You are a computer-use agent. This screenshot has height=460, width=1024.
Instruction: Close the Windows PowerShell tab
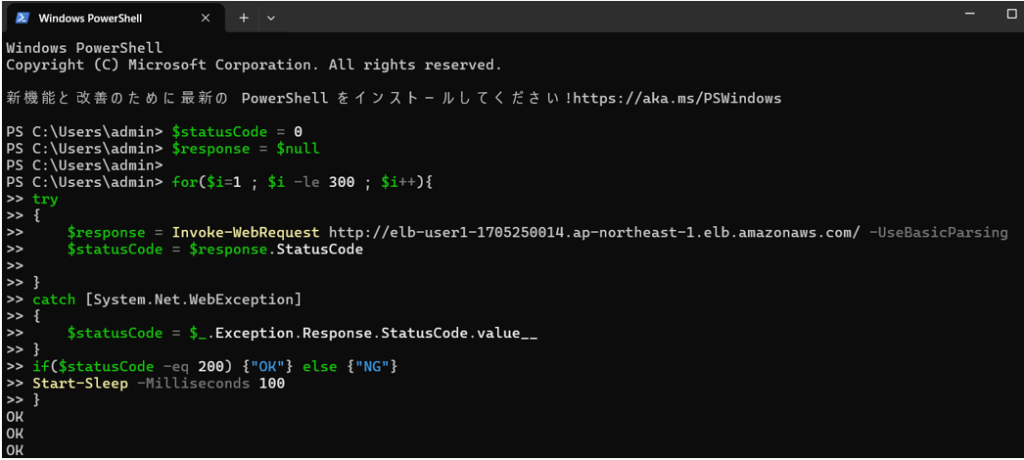point(205,18)
